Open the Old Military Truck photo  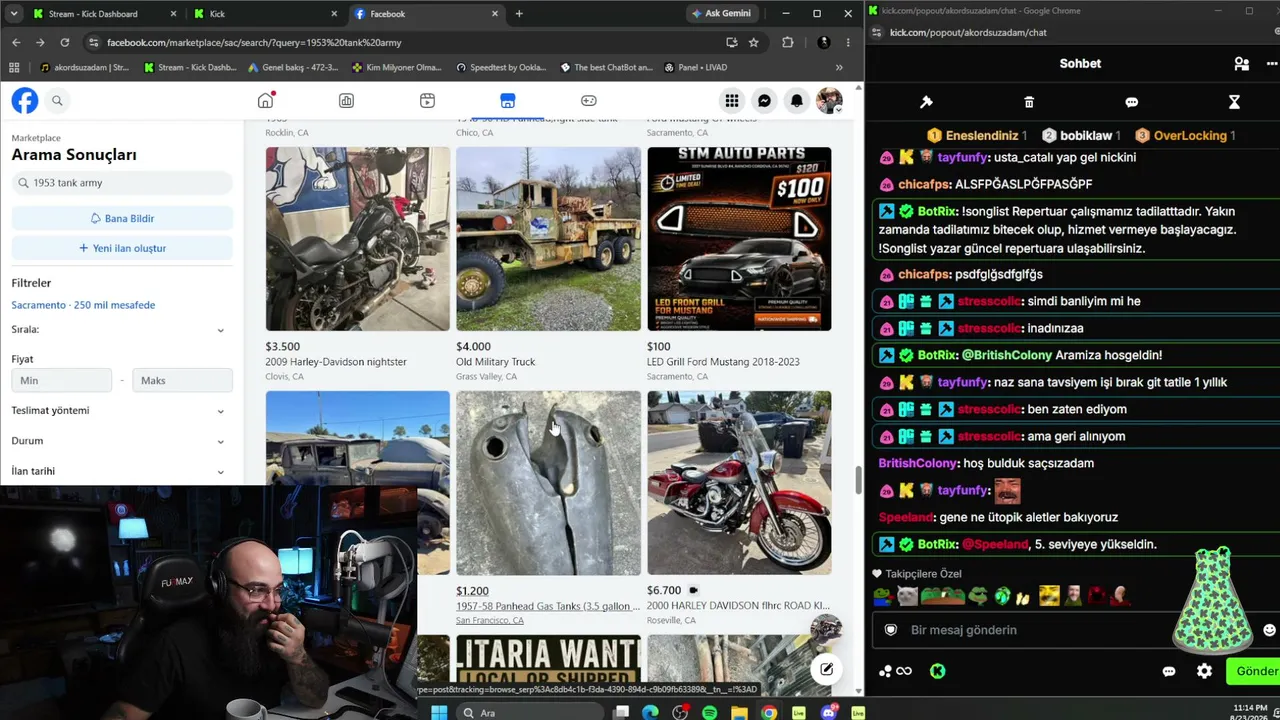(548, 239)
